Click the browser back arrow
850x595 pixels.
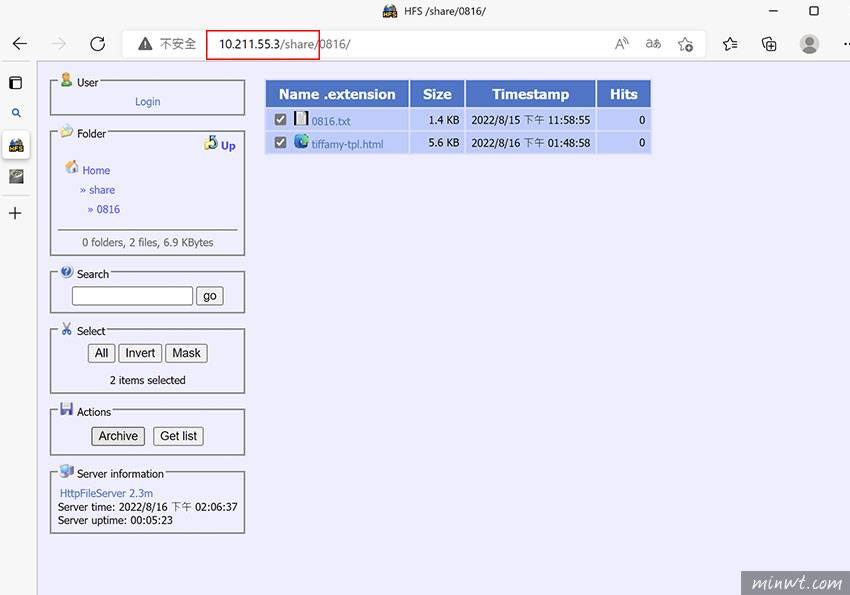click(x=20, y=44)
